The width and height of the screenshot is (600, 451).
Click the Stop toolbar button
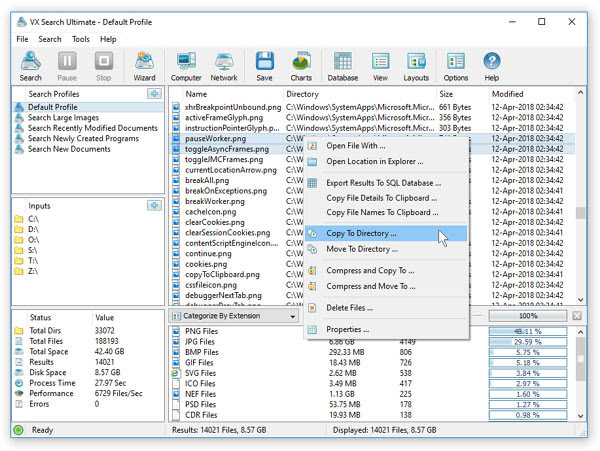click(103, 66)
